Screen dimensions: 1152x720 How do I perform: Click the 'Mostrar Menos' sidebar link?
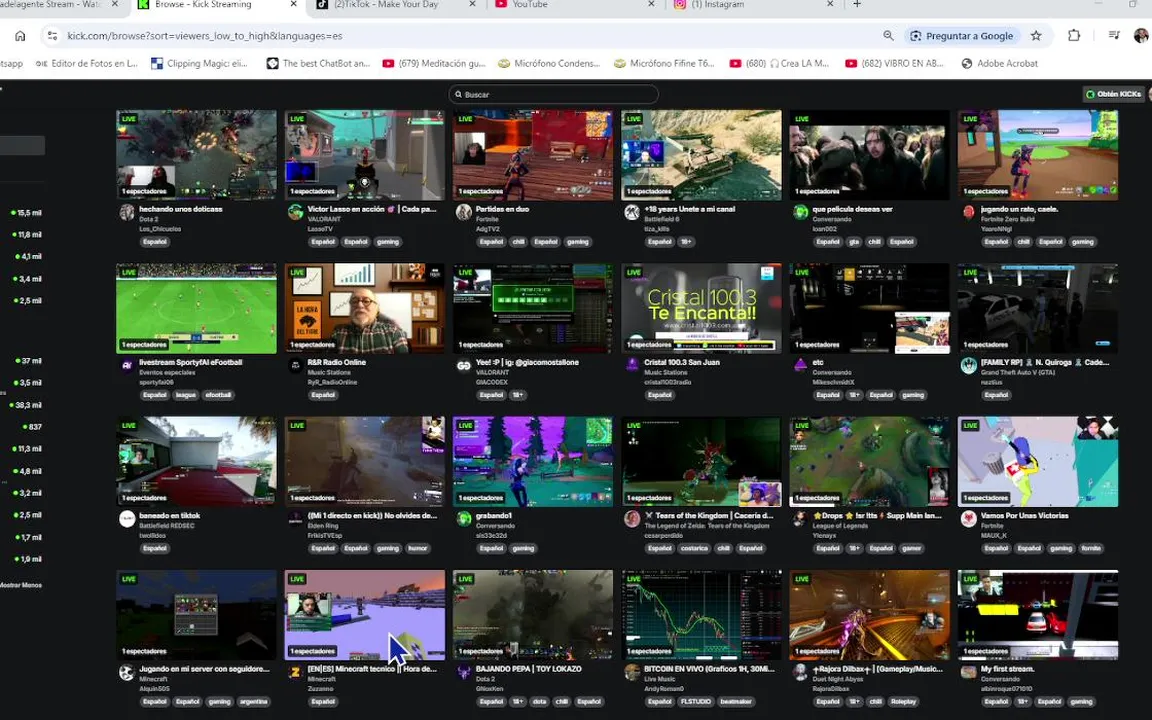pyautogui.click(x=21, y=586)
